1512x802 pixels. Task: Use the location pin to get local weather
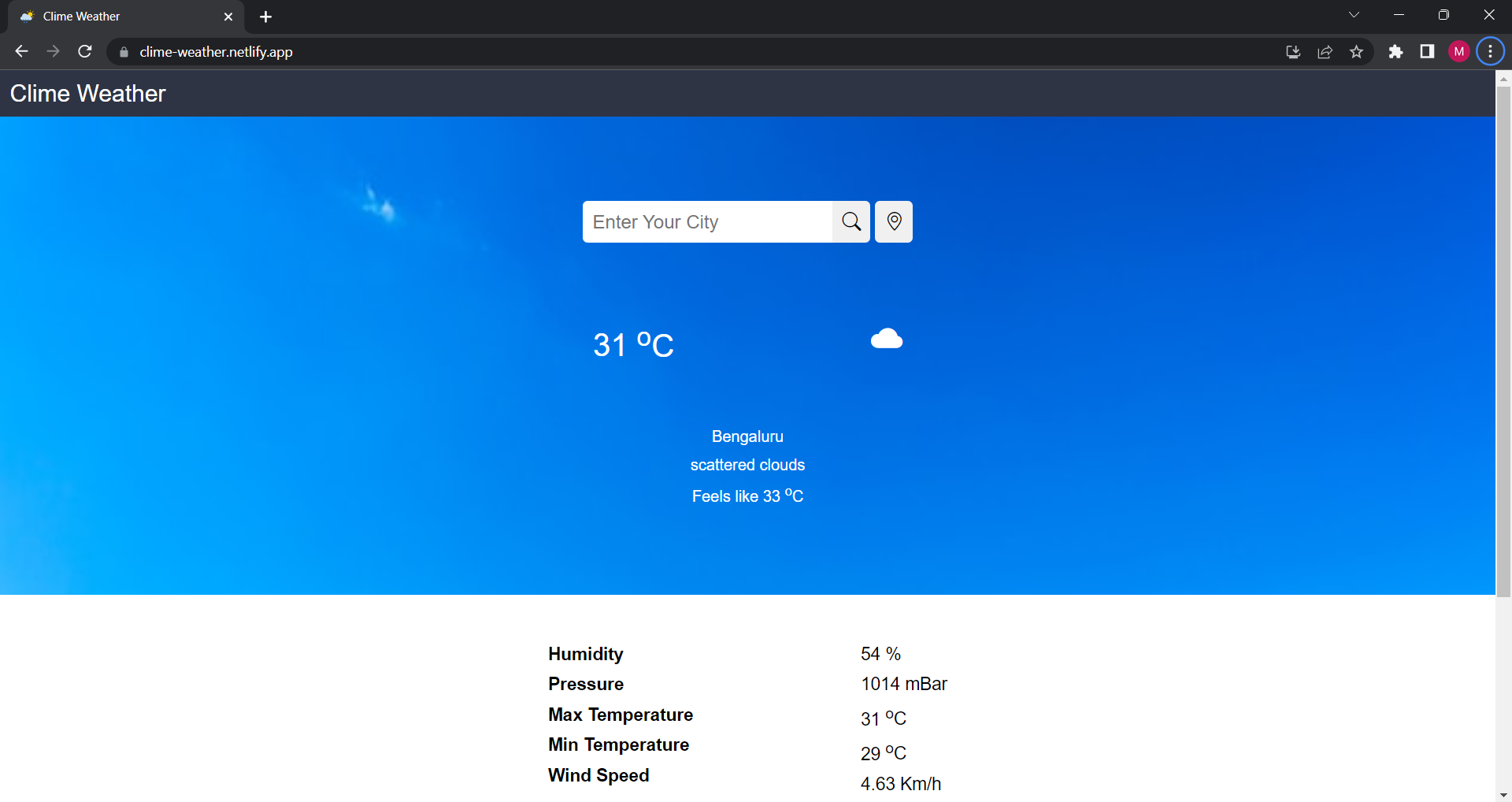click(x=893, y=221)
